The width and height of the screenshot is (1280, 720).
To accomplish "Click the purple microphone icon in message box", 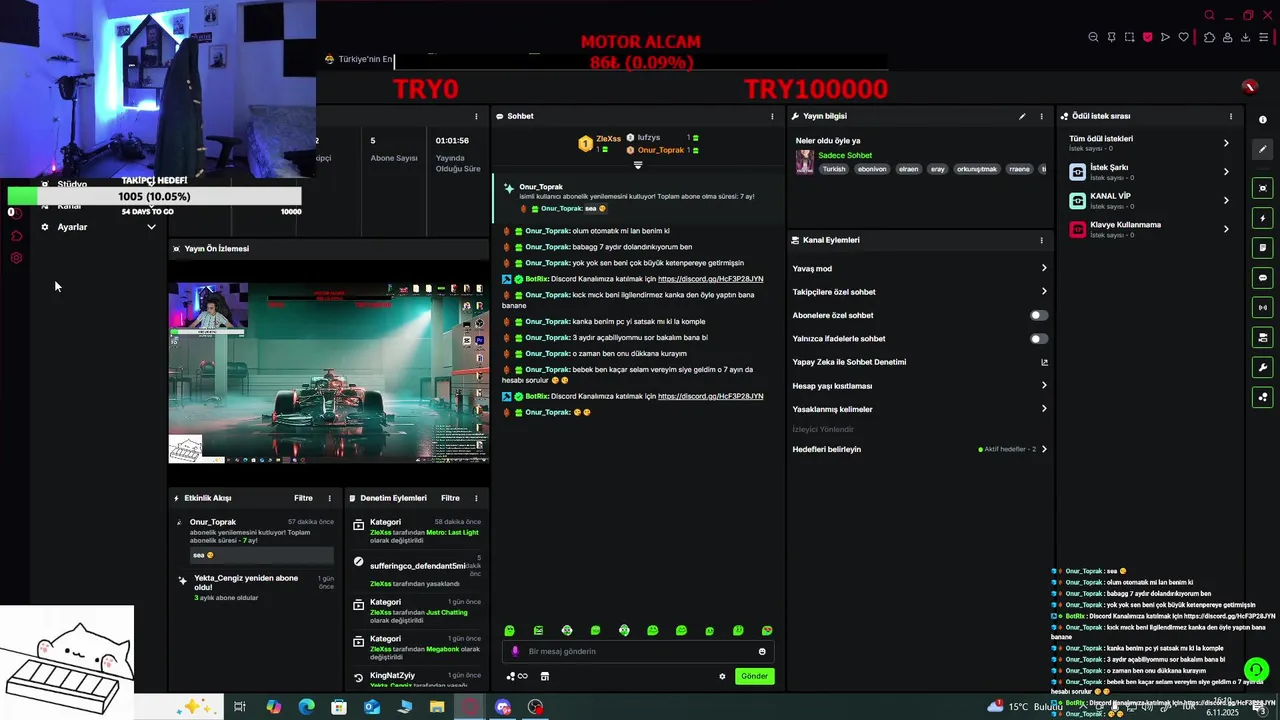I will click(515, 651).
